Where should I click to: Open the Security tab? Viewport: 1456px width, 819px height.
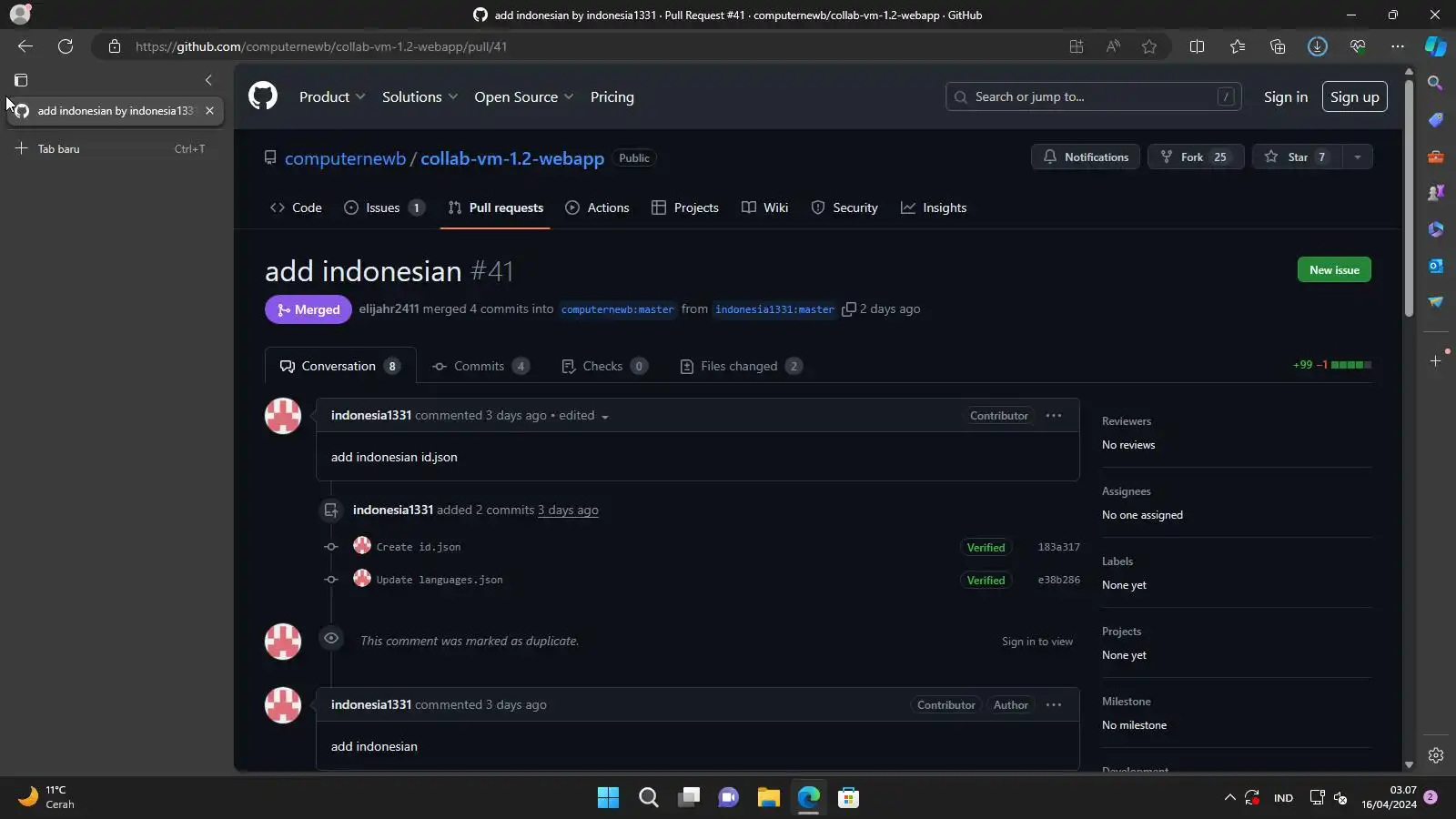point(844,207)
